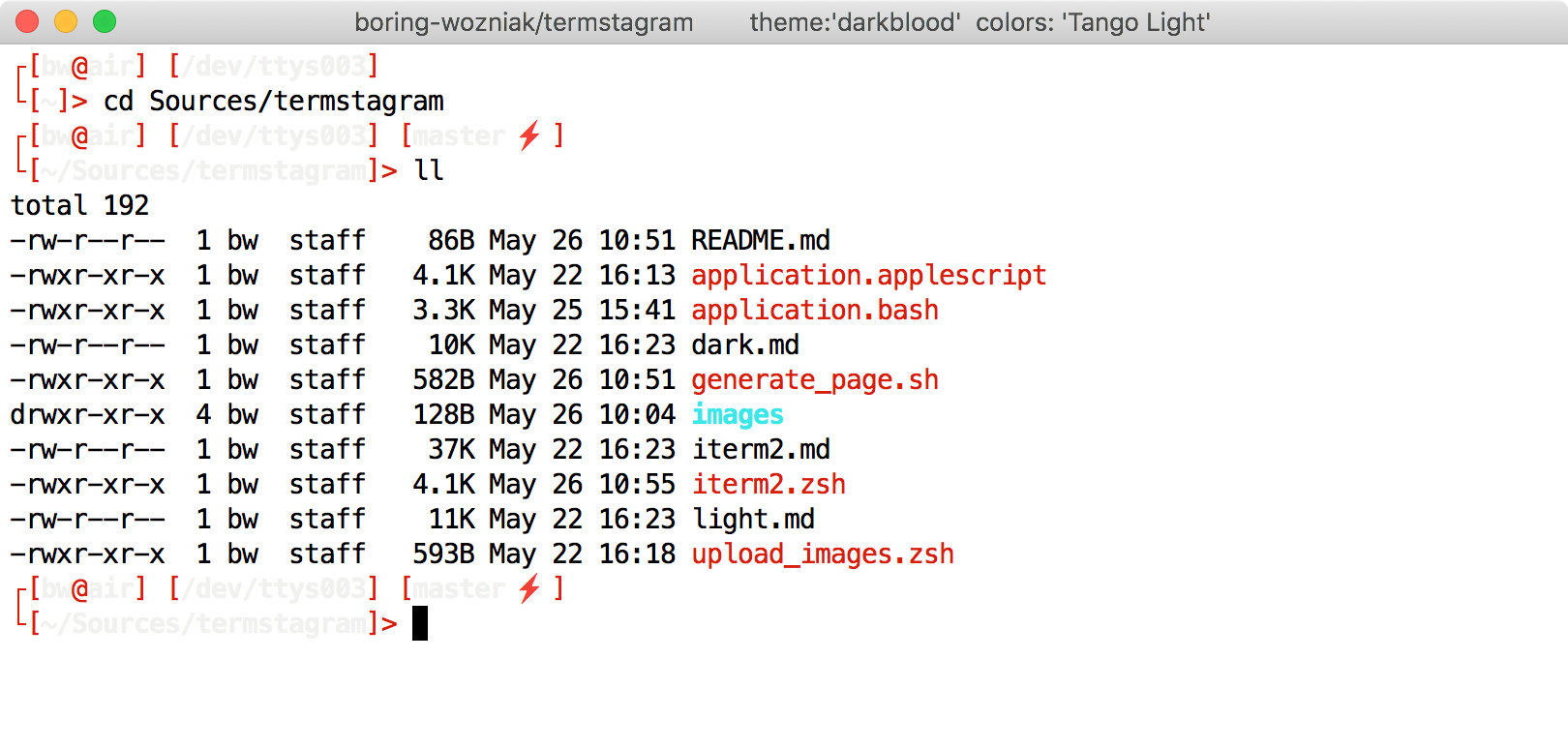Screen dimensions: 1568x749
Task: Click the application.bash file name
Action: (814, 310)
